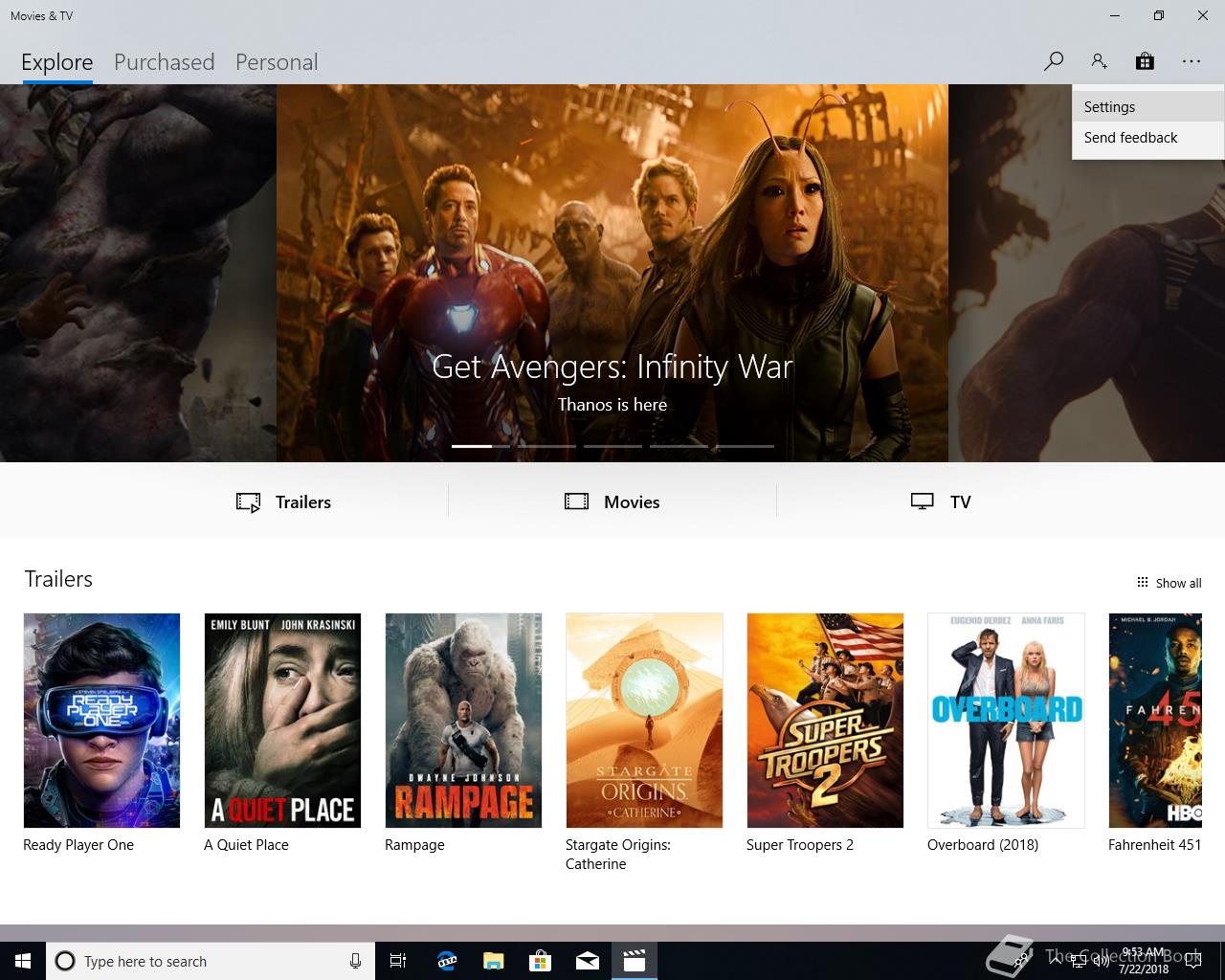Viewport: 1225px width, 980px height.
Task: Launch Microsoft Edge beta from taskbar
Action: tap(446, 961)
